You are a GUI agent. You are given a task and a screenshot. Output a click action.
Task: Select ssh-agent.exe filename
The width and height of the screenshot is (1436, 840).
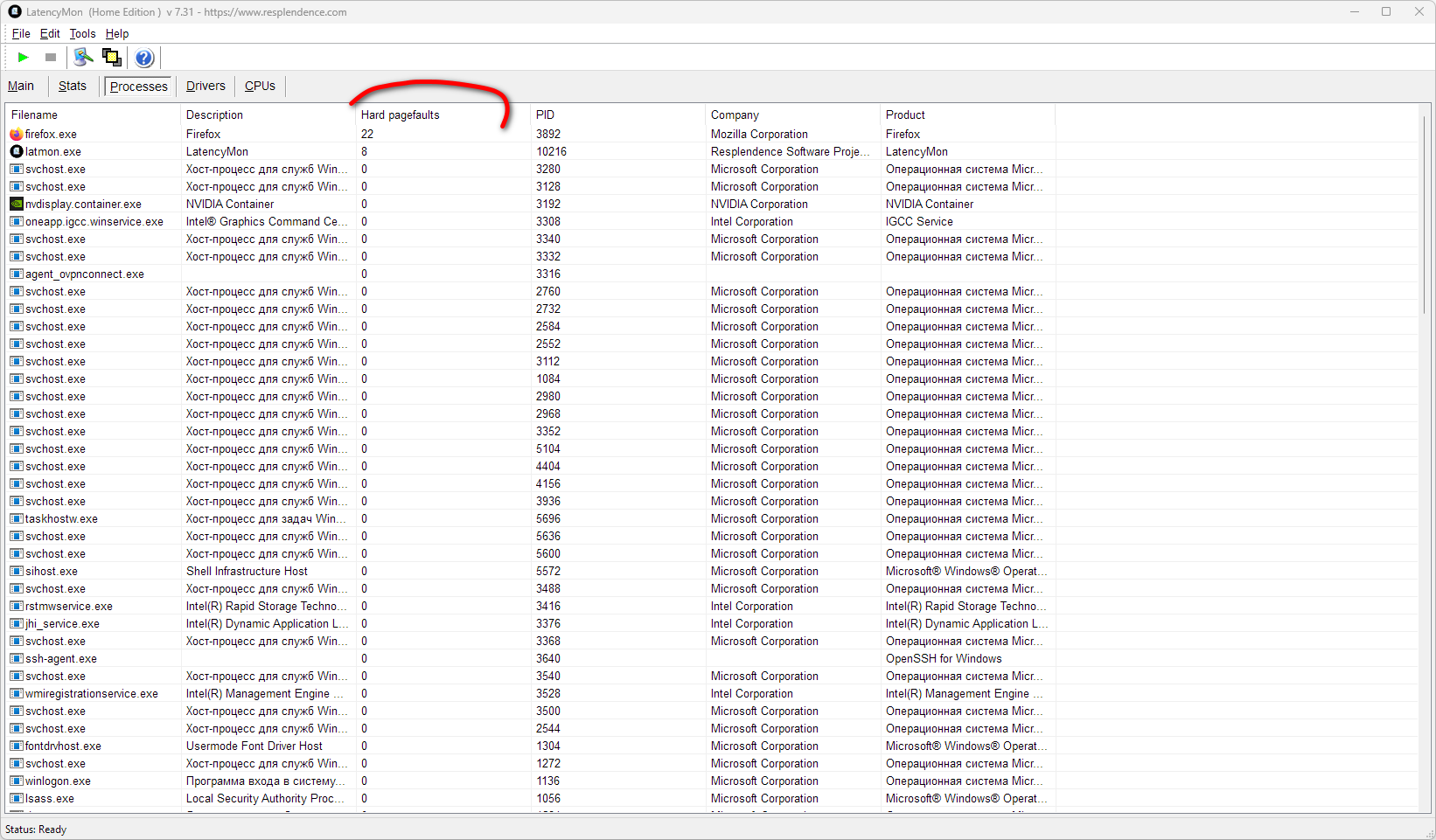[x=61, y=659]
